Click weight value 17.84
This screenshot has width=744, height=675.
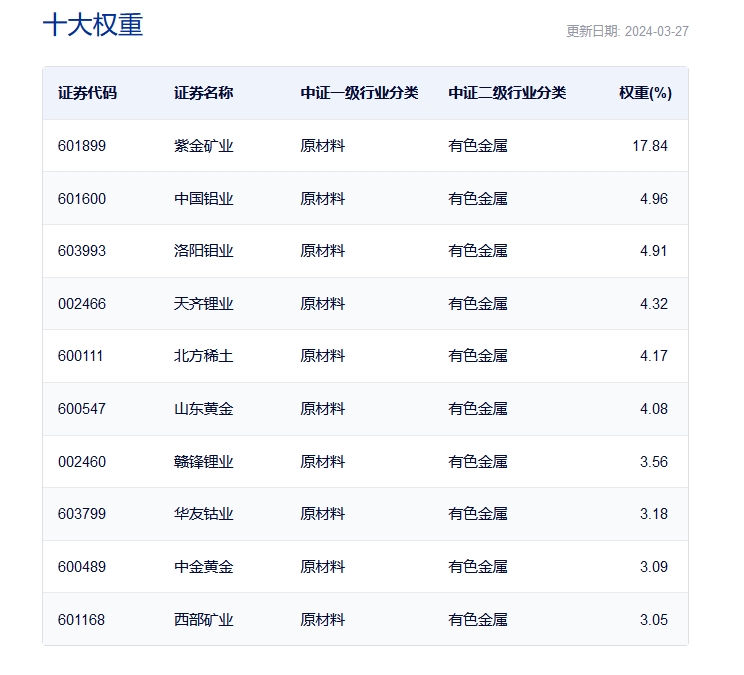(650, 146)
